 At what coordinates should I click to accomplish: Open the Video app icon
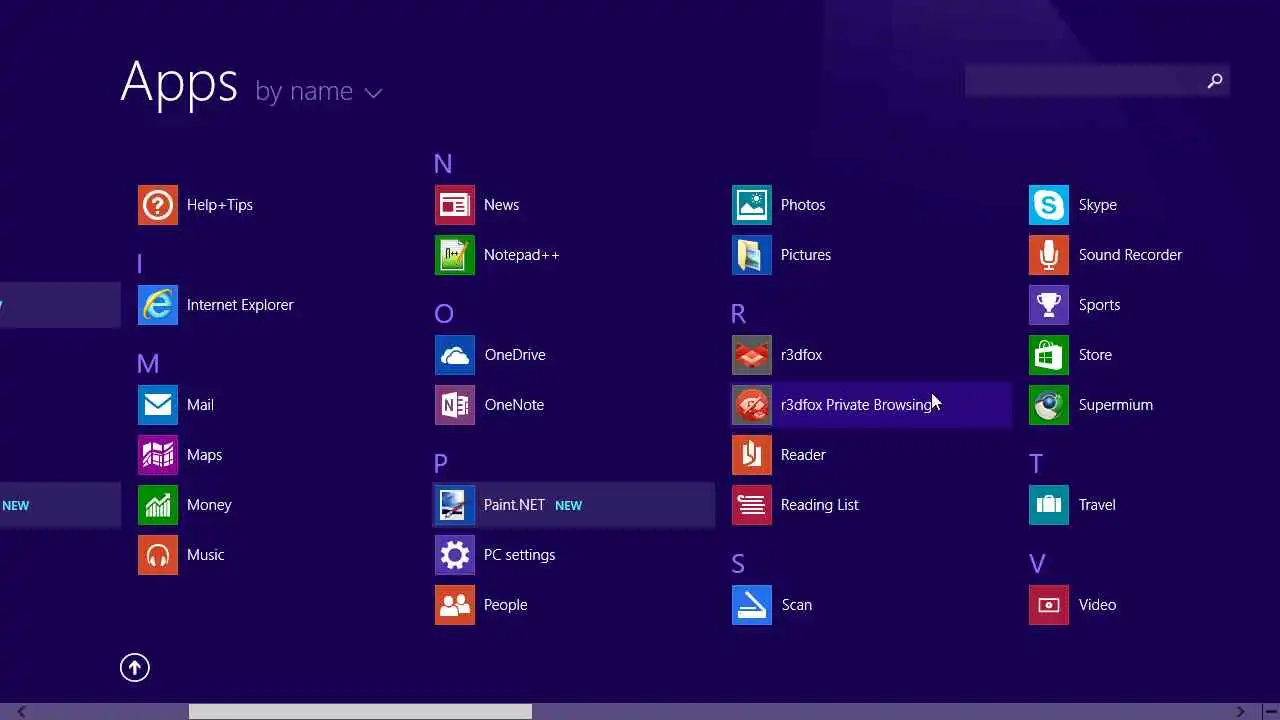(x=1049, y=605)
